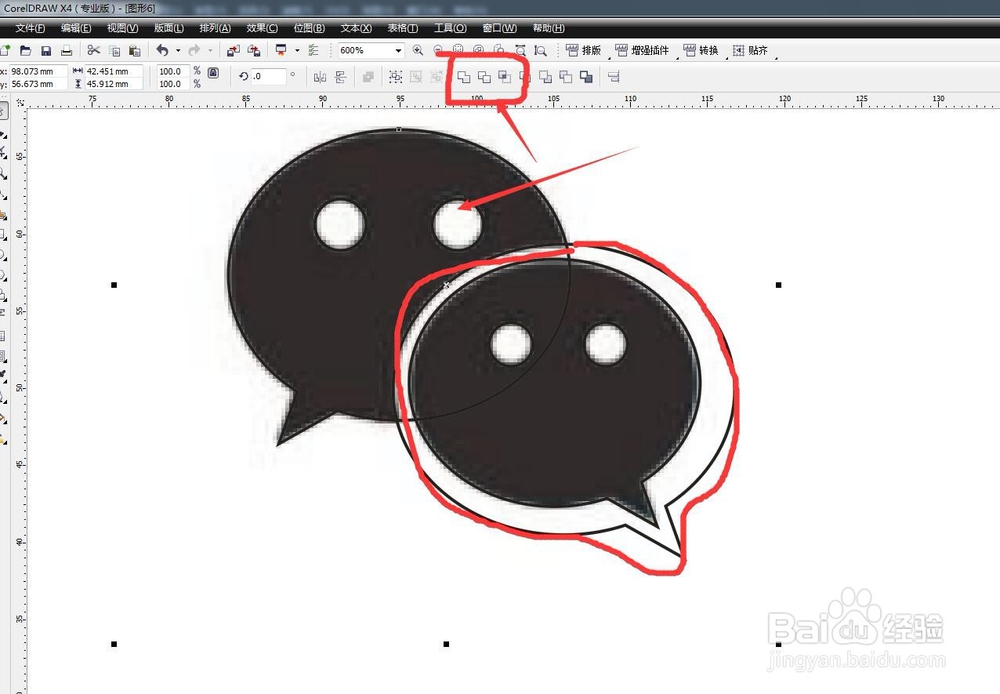Toggle the lock ratio padlock button

point(214,73)
